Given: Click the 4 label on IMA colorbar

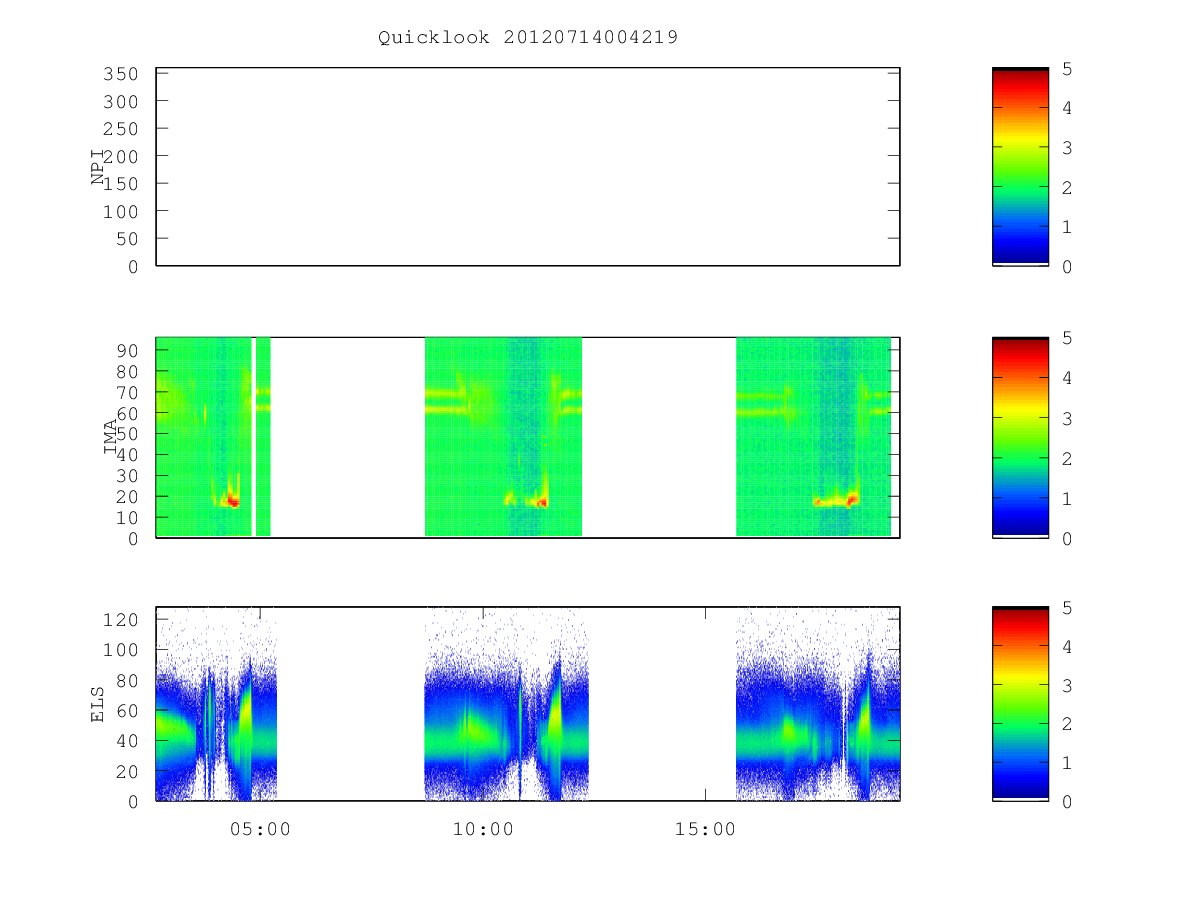Looking at the screenshot, I should click(1067, 378).
